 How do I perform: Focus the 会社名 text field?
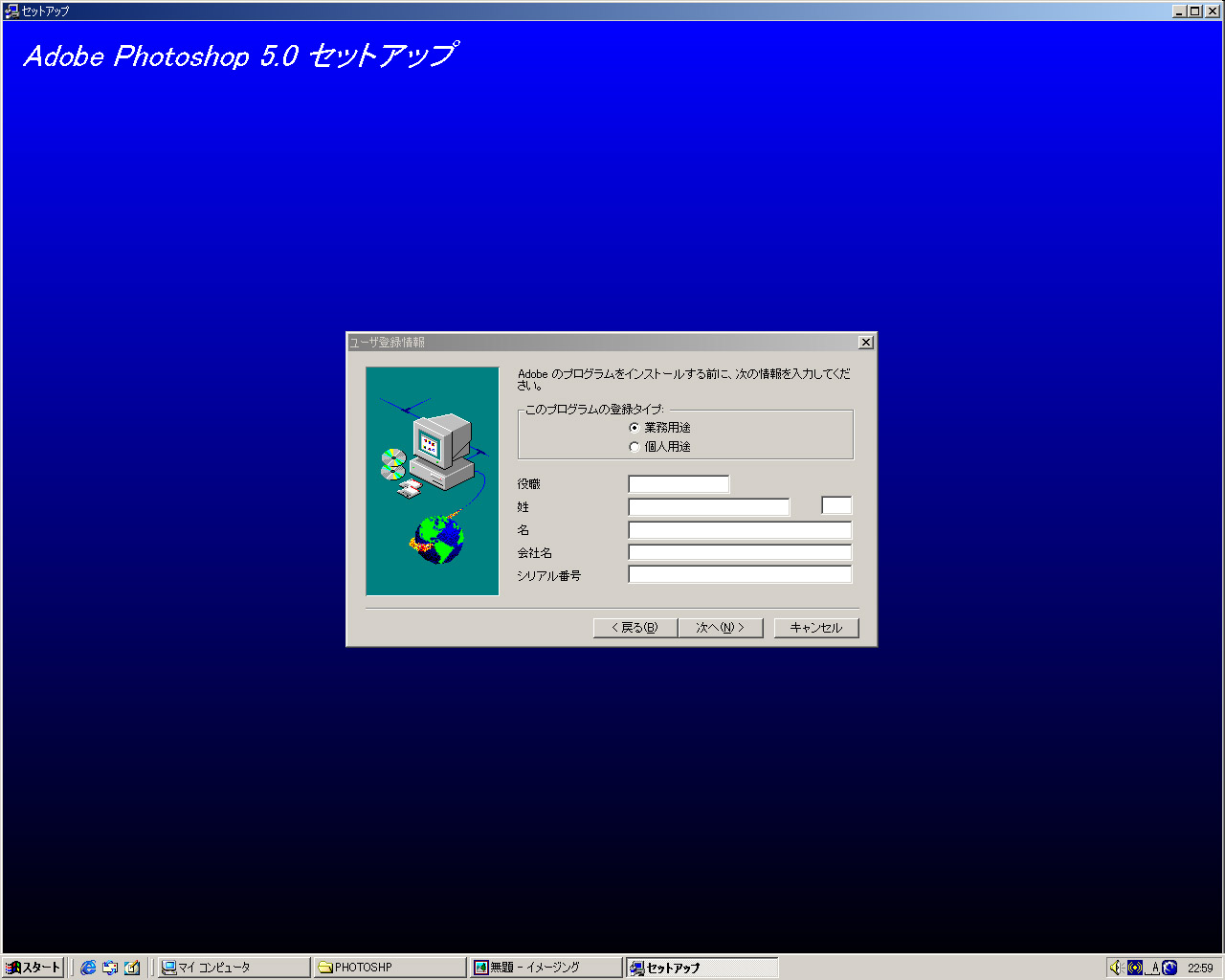tap(740, 552)
